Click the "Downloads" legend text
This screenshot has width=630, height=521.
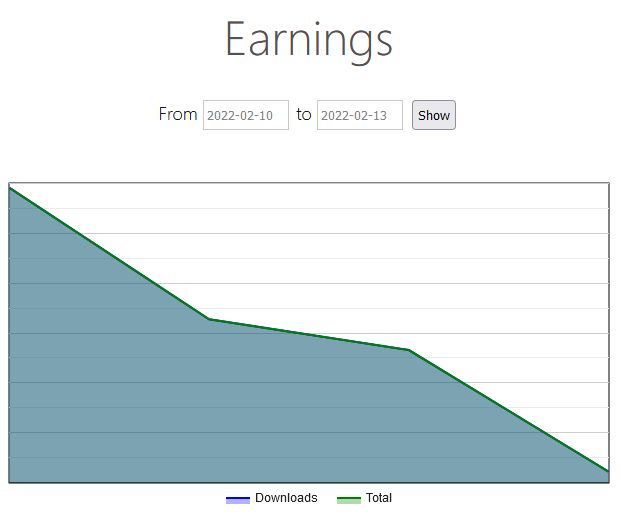tap(286, 498)
